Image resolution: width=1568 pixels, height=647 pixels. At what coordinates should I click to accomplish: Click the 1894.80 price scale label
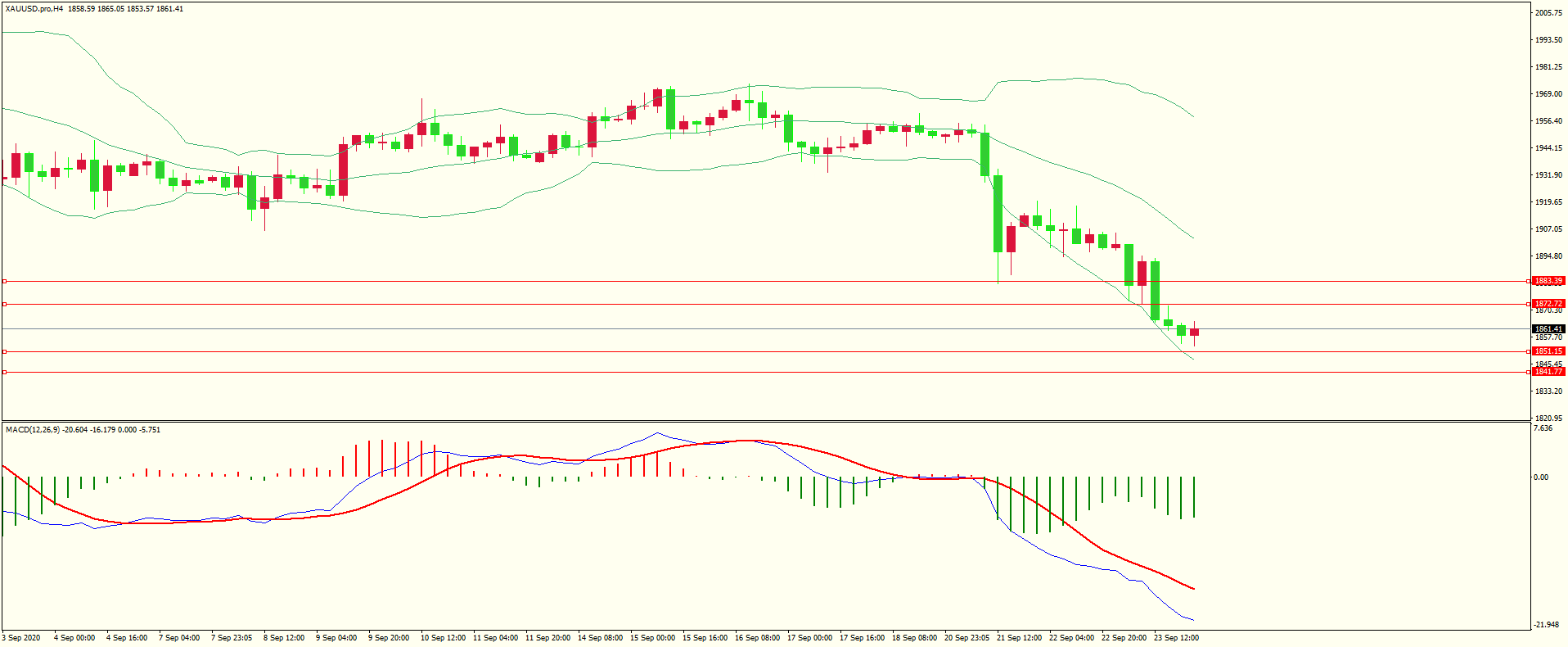coord(1548,256)
